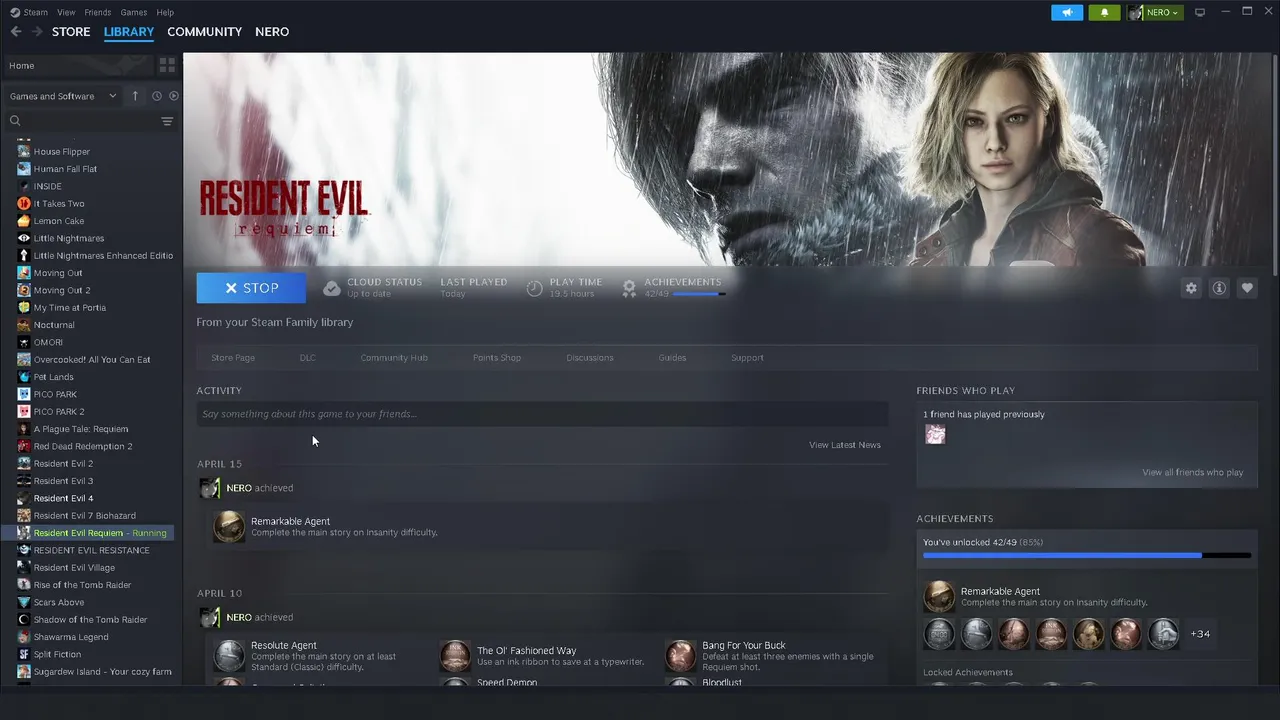The image size is (1280, 720).
Task: Open the announcements megaphone icon
Action: pyautogui.click(x=1067, y=12)
